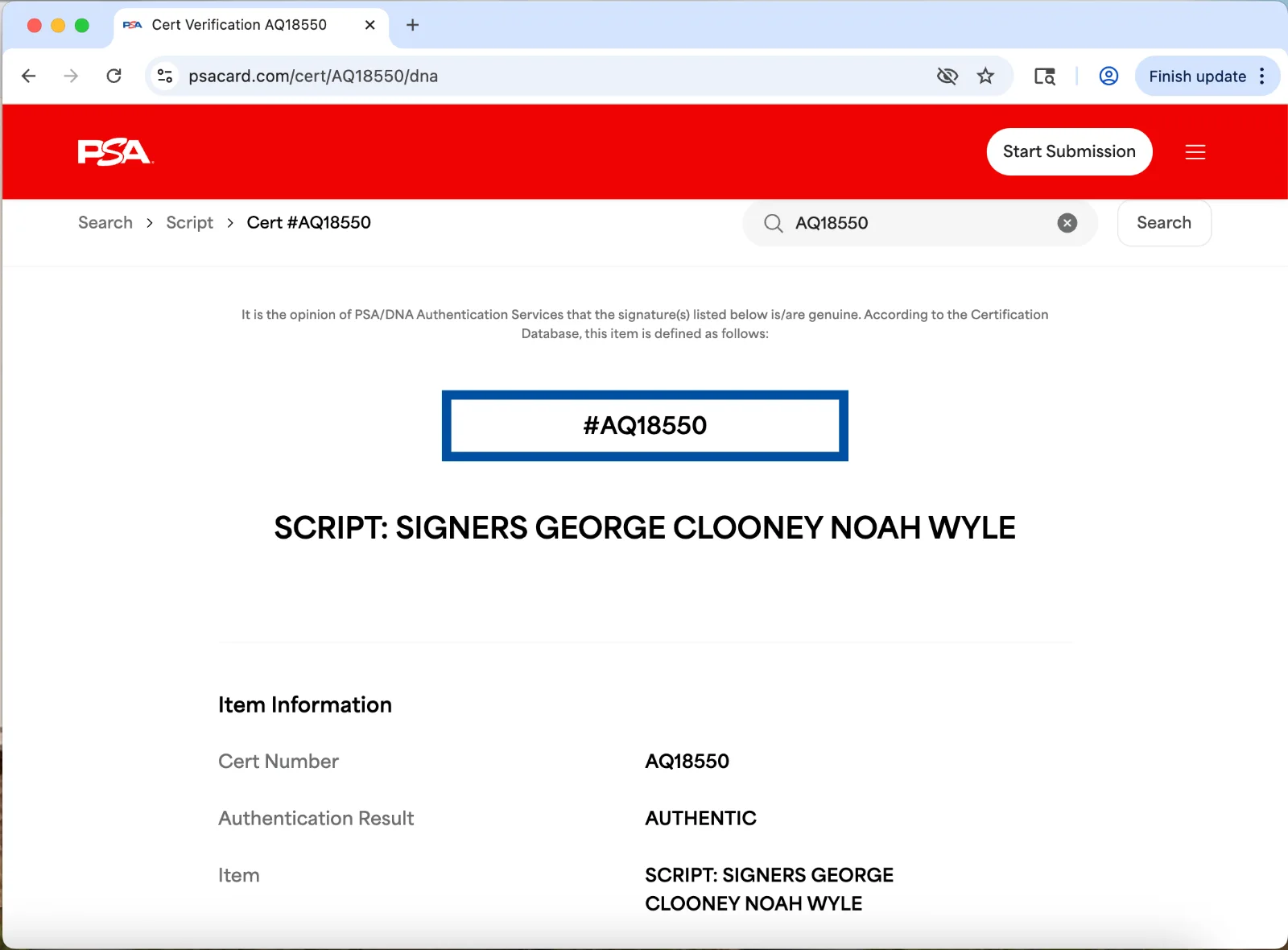Screen dimensions: 1288x950
Task: Click the Authentication Result label
Action: [316, 818]
